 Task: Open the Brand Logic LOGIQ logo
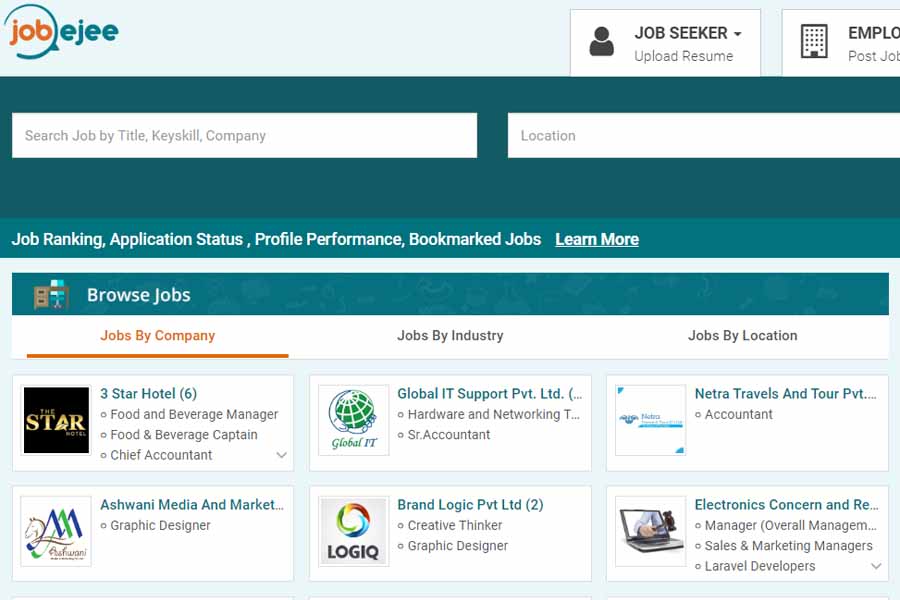pos(353,532)
